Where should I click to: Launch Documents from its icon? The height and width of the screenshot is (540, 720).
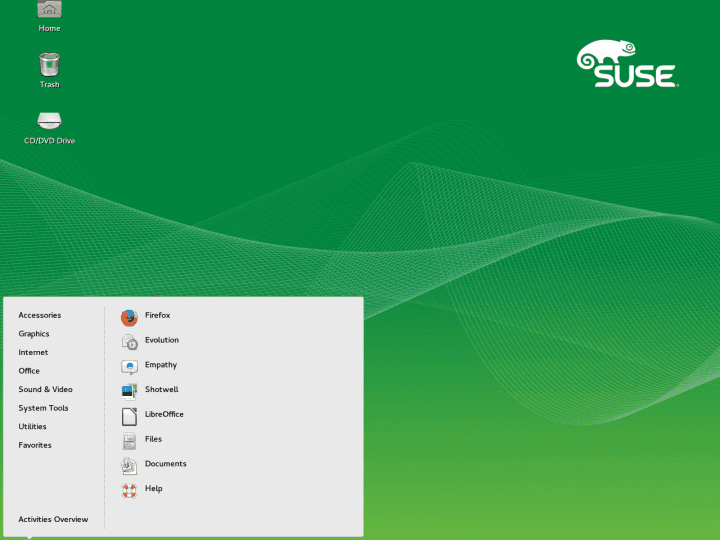pos(129,466)
